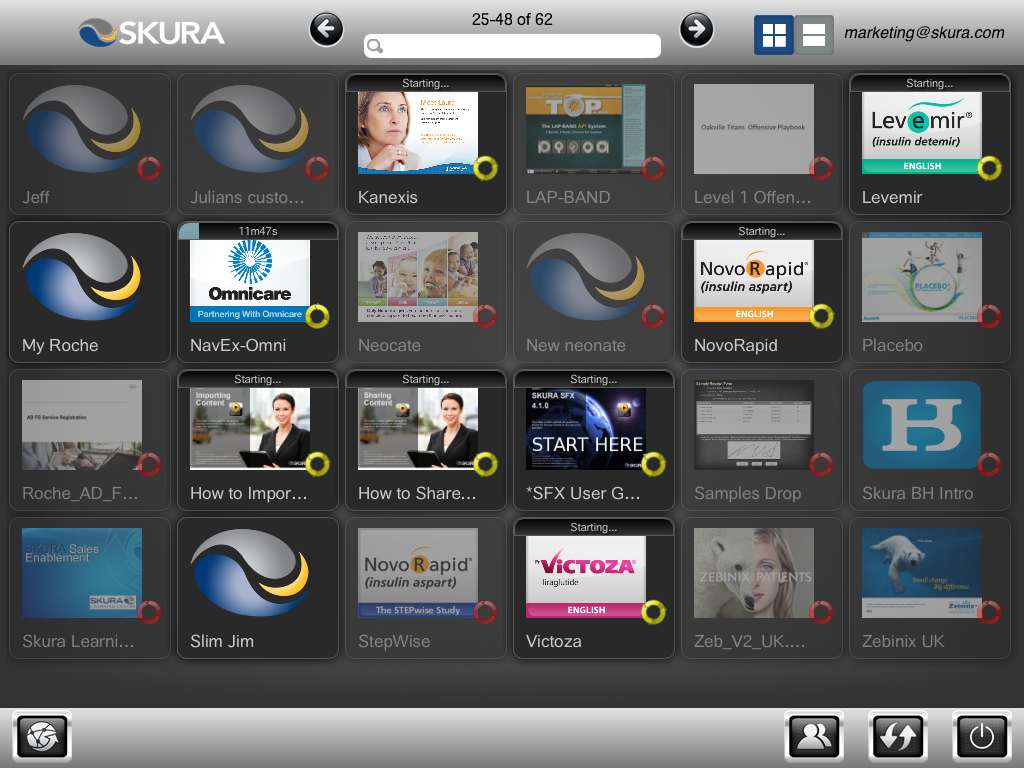Click the yellow status ring on Victoza
Viewport: 1024px width, 768px height.
pos(653,611)
